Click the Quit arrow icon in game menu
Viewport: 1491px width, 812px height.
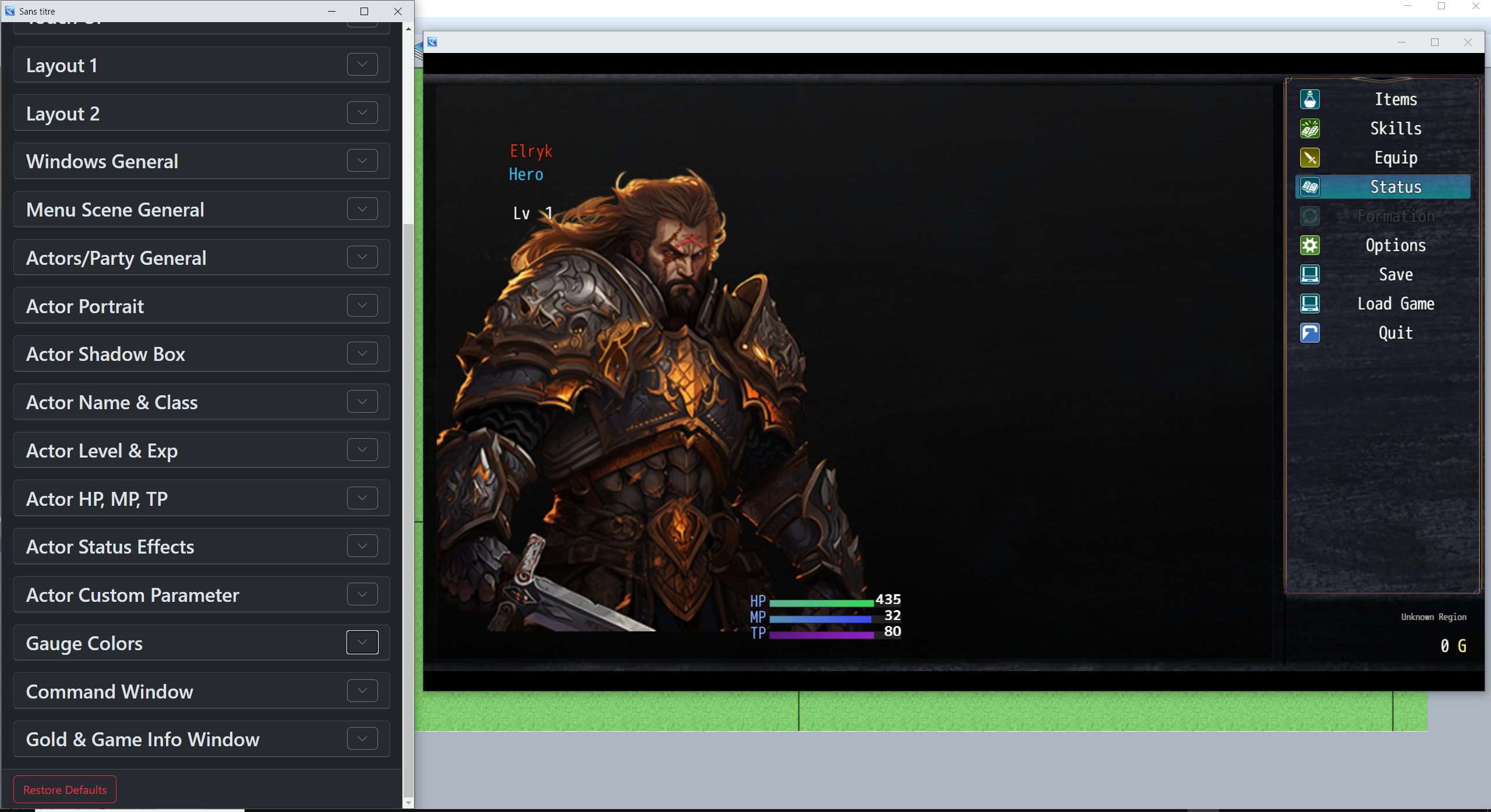[1310, 333]
